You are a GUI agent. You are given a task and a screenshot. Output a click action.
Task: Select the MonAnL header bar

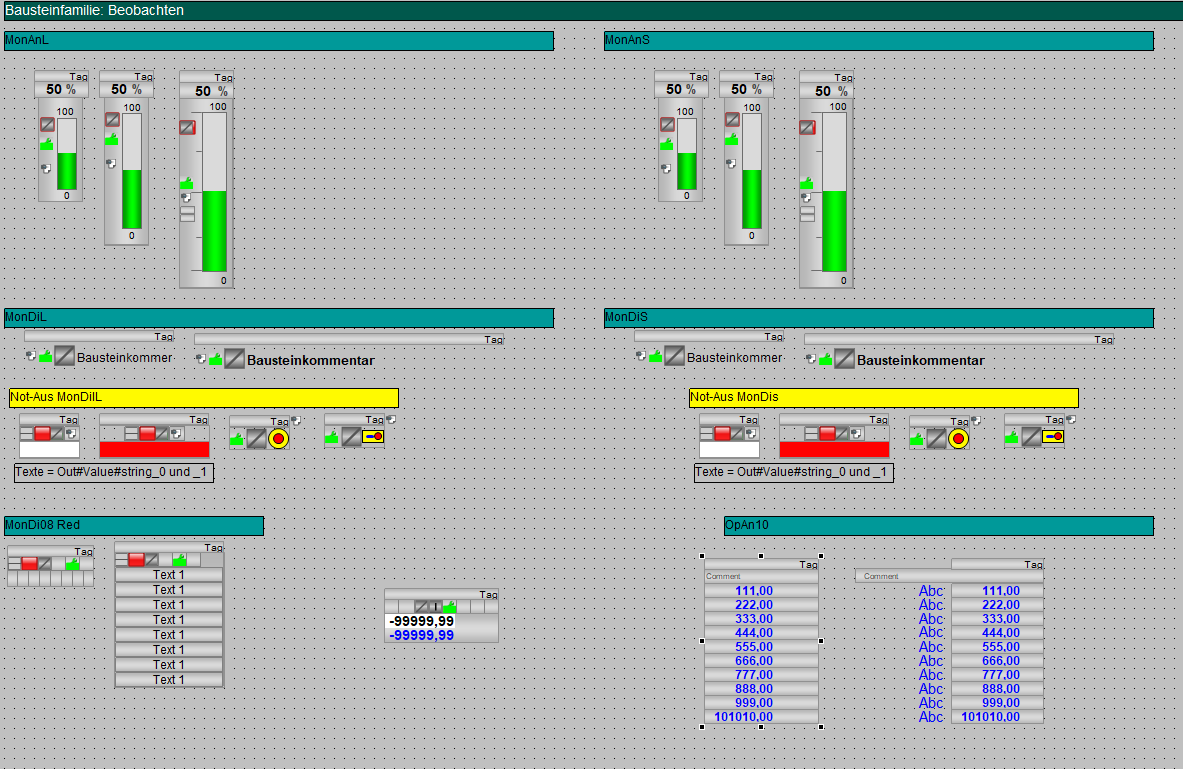click(278, 40)
